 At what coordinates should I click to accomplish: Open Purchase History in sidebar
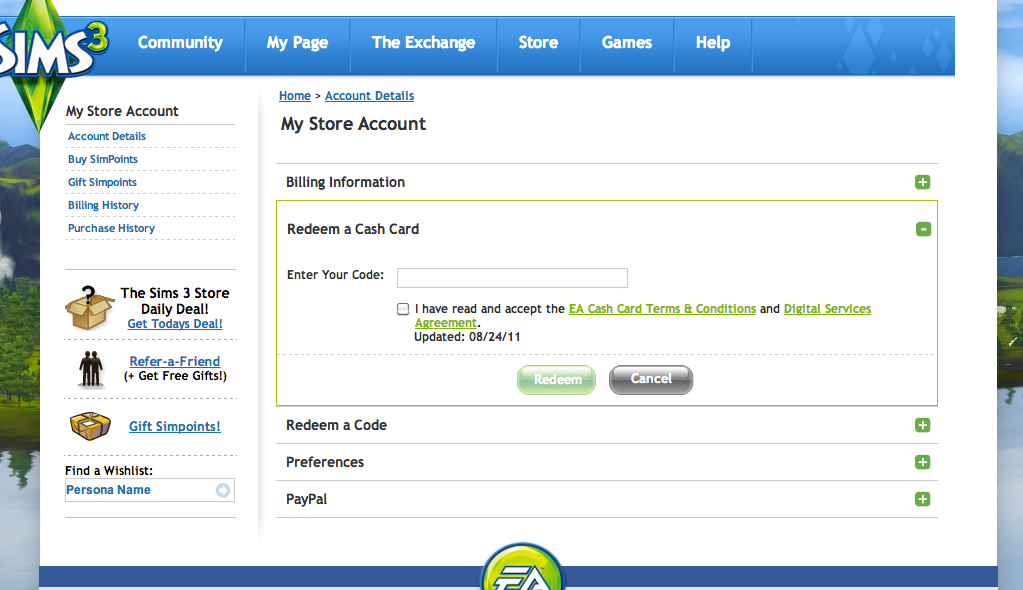click(x=112, y=228)
